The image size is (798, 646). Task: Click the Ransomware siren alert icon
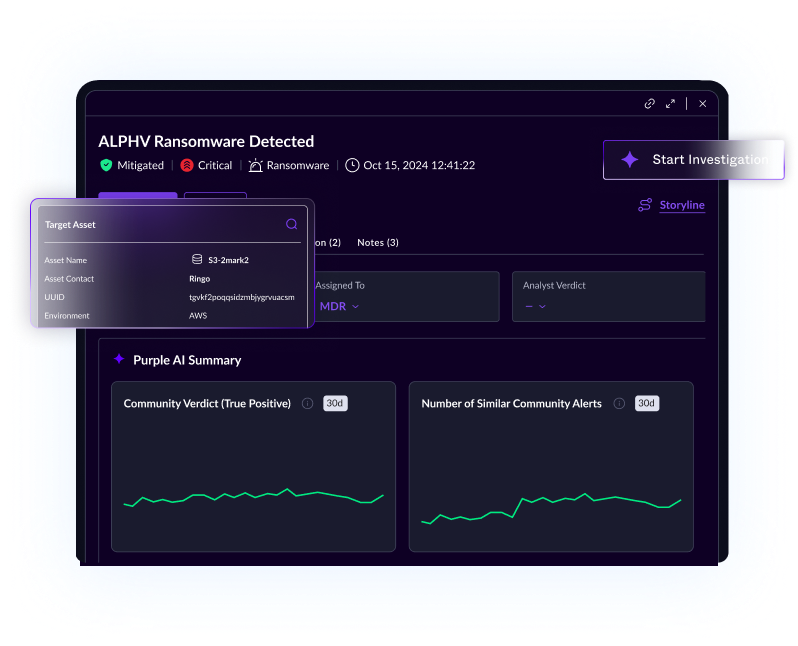[x=256, y=165]
